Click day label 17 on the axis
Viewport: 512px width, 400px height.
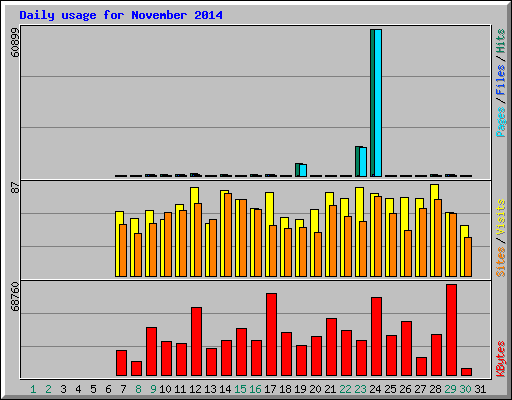[270, 389]
